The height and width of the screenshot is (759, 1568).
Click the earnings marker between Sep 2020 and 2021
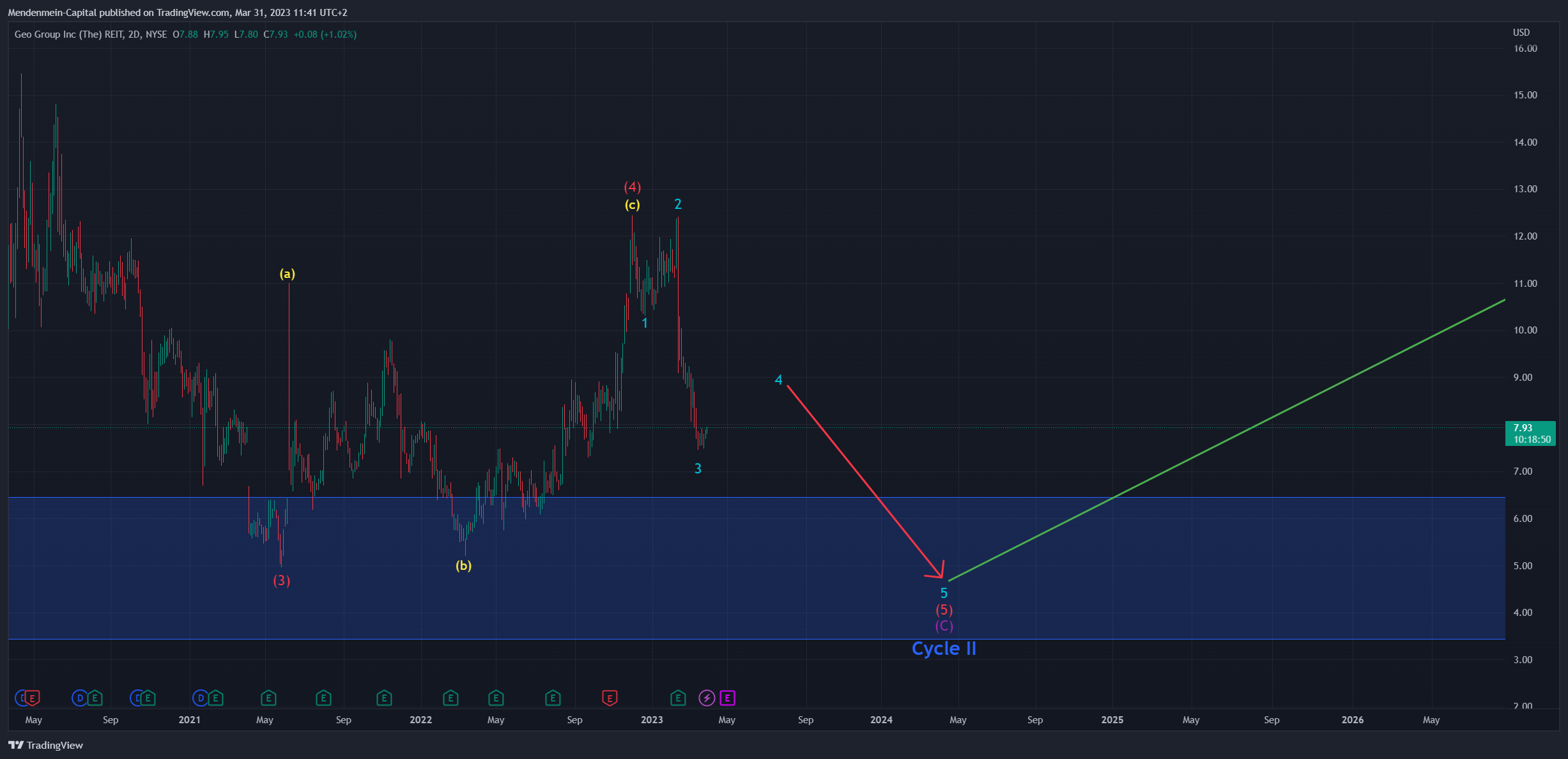(148, 698)
